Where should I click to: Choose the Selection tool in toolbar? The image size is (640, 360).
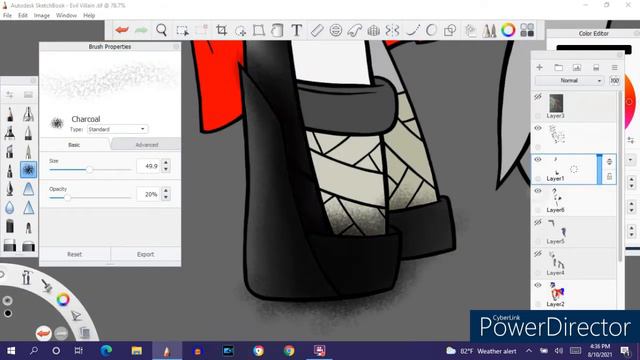tap(182, 30)
